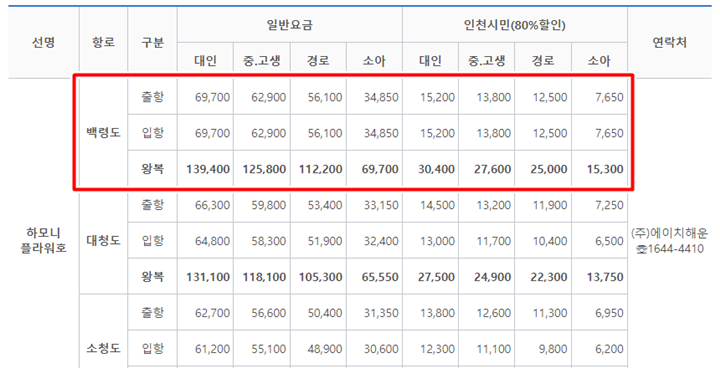Click the 소청도 출항 fare 6,950
Screen dimensions: 720x368
609,313
